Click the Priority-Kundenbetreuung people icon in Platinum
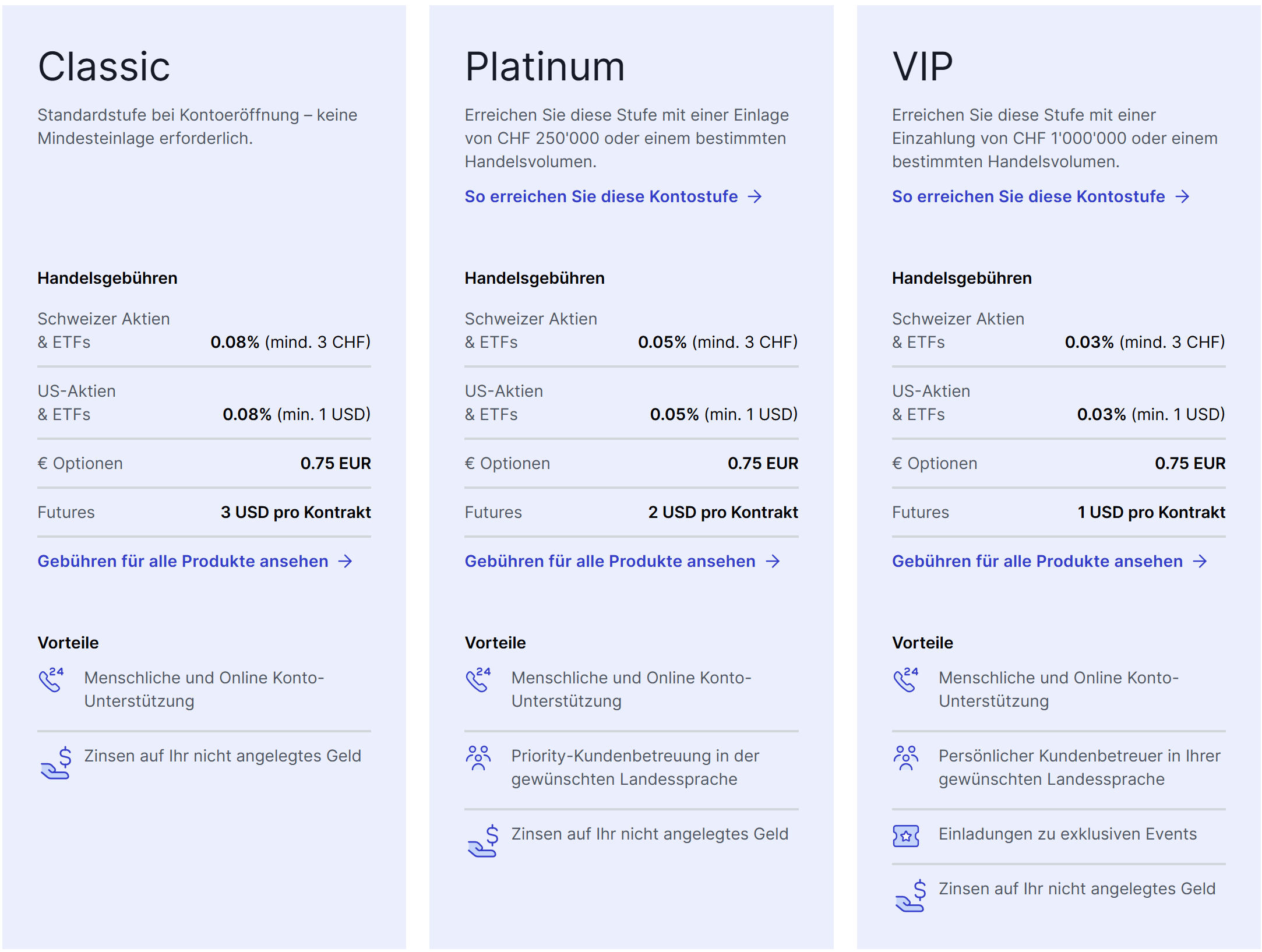1262x952 pixels. (478, 758)
